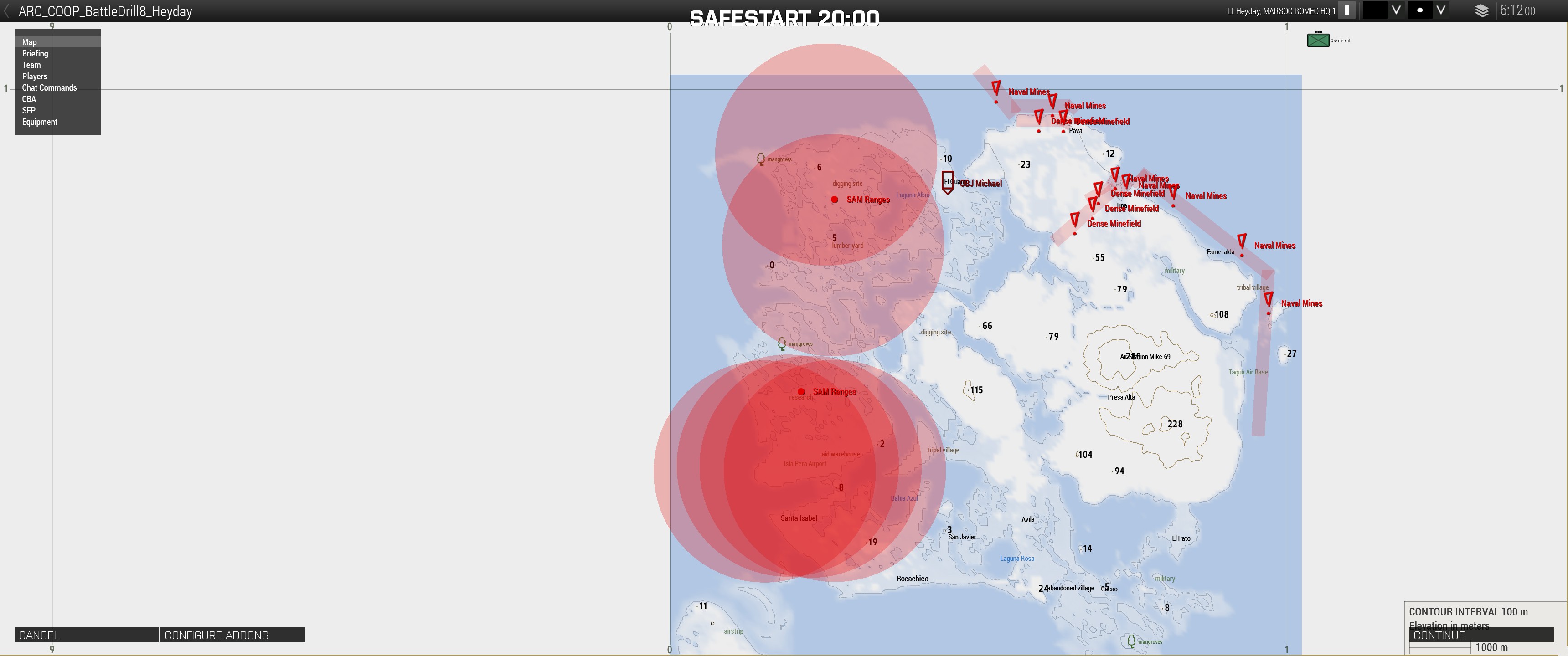Click the southern SAM Ranges red dot
This screenshot has height=656, width=1568.
pos(801,392)
